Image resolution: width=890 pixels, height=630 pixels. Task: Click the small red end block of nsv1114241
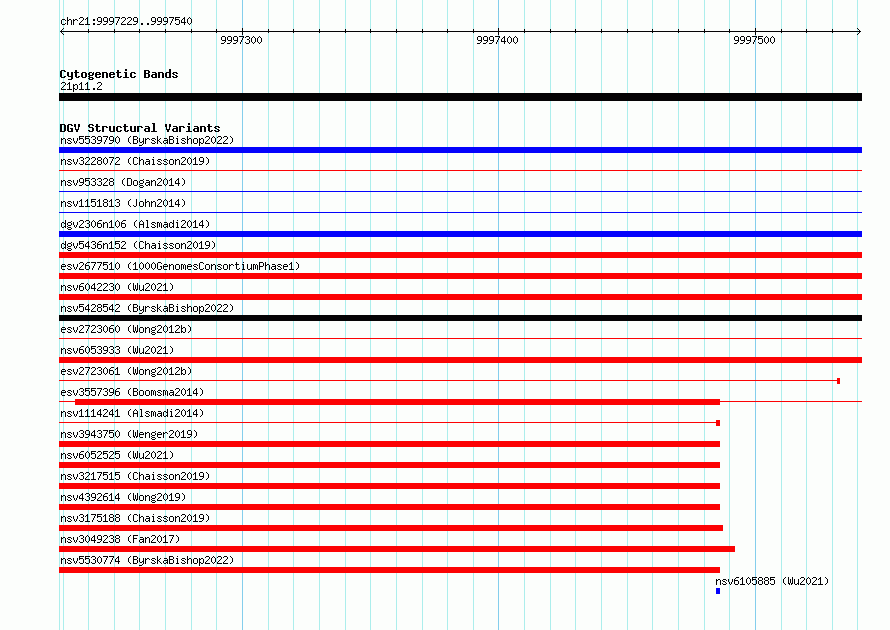click(x=718, y=423)
